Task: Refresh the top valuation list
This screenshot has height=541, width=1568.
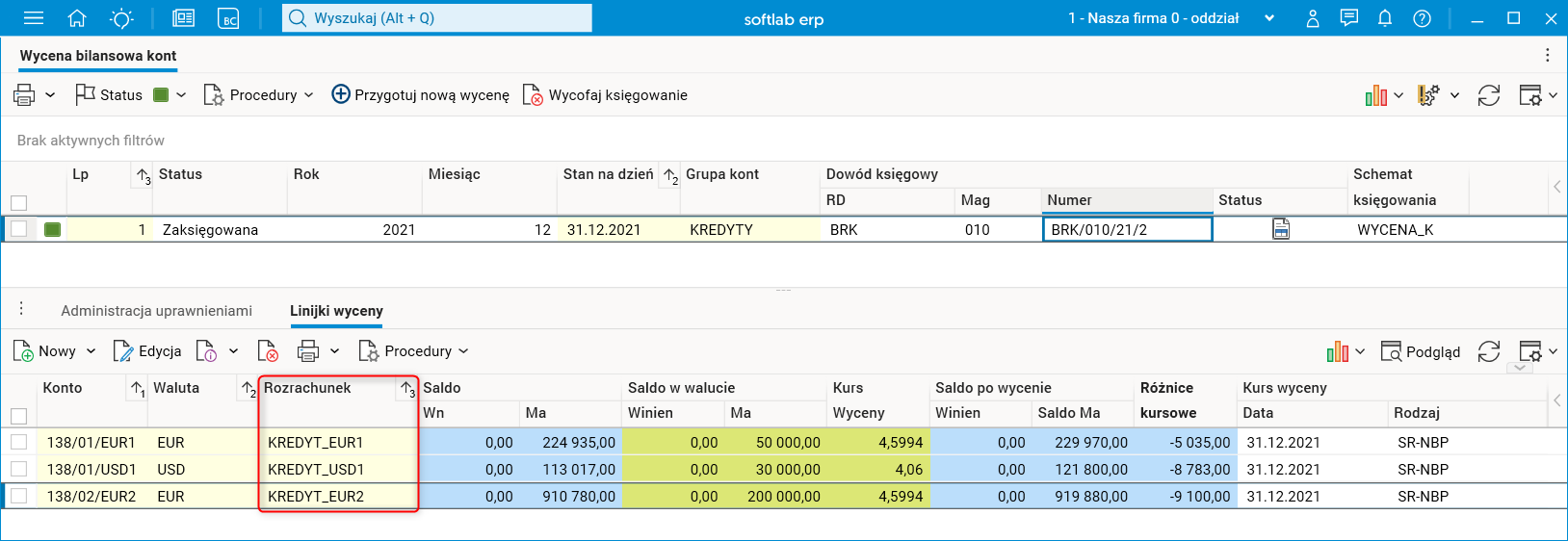Action: (x=1489, y=95)
